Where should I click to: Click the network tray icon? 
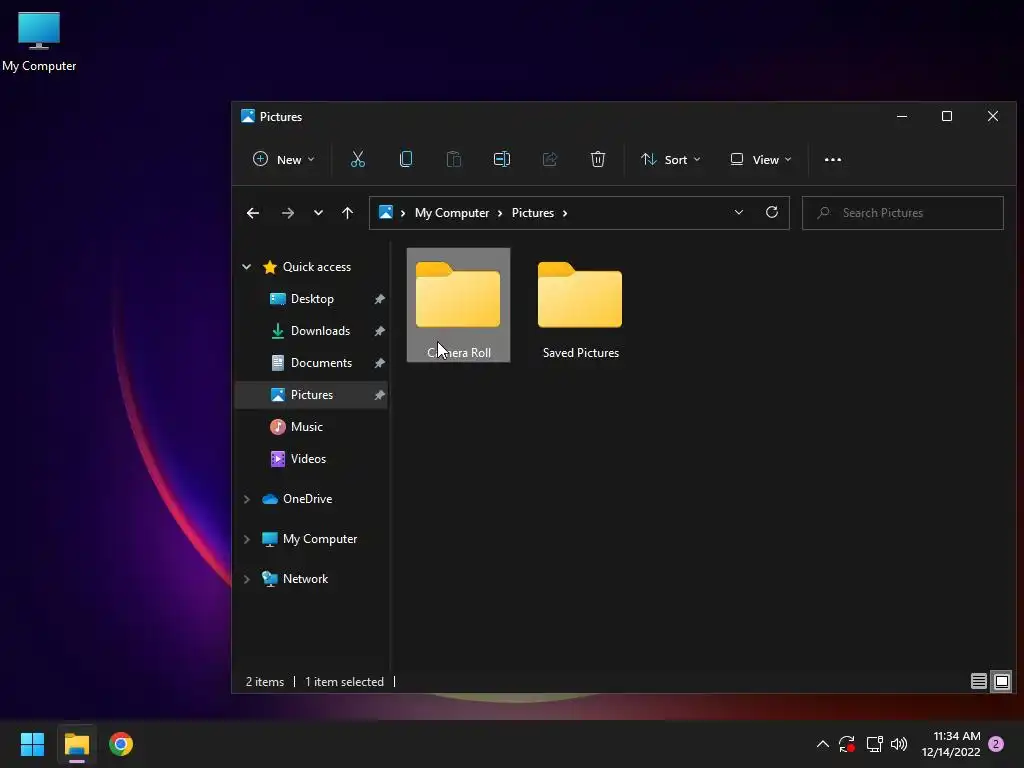pyautogui.click(x=874, y=744)
